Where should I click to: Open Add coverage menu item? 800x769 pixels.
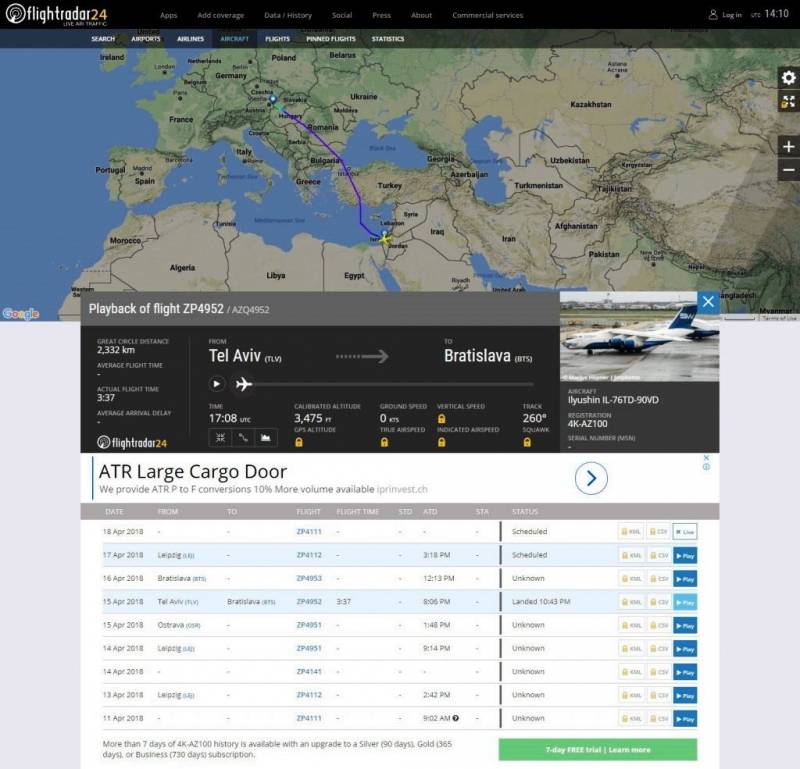(x=220, y=15)
